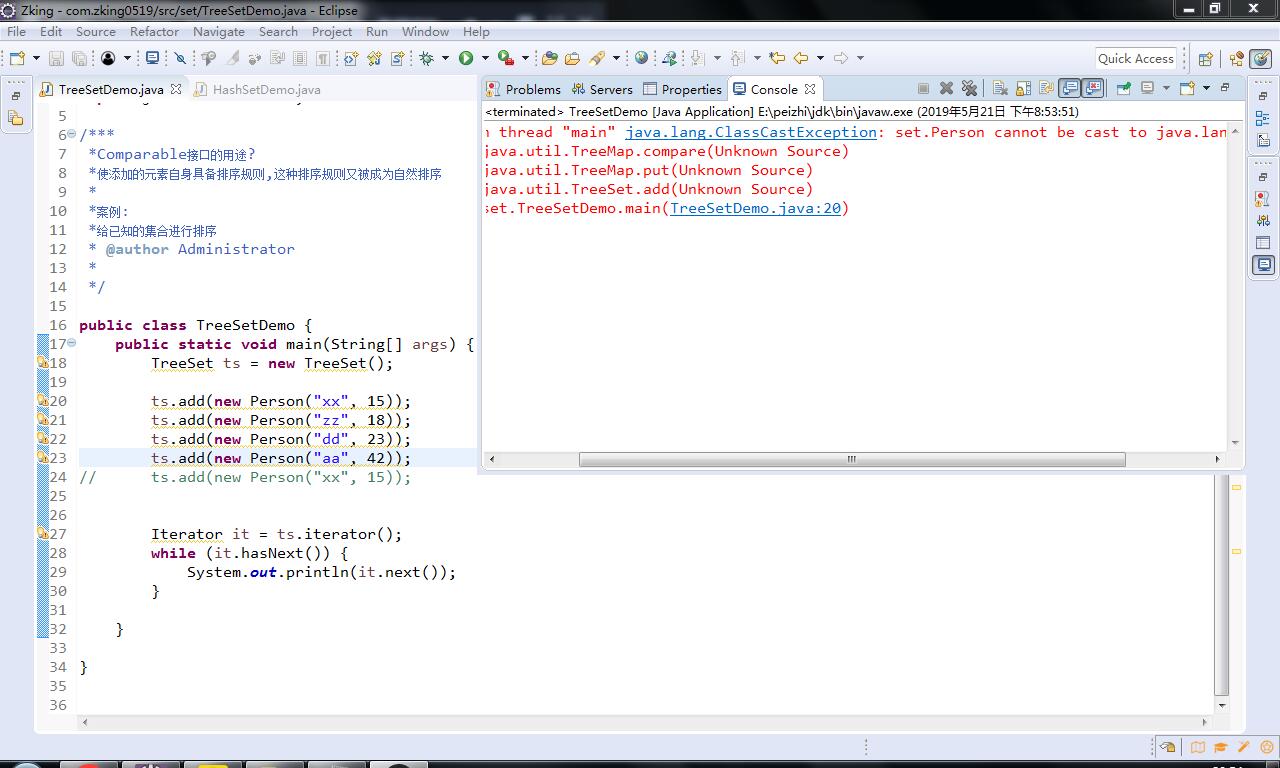The height and width of the screenshot is (768, 1280).
Task: Open the Search dropdown arrow
Action: pos(616,58)
